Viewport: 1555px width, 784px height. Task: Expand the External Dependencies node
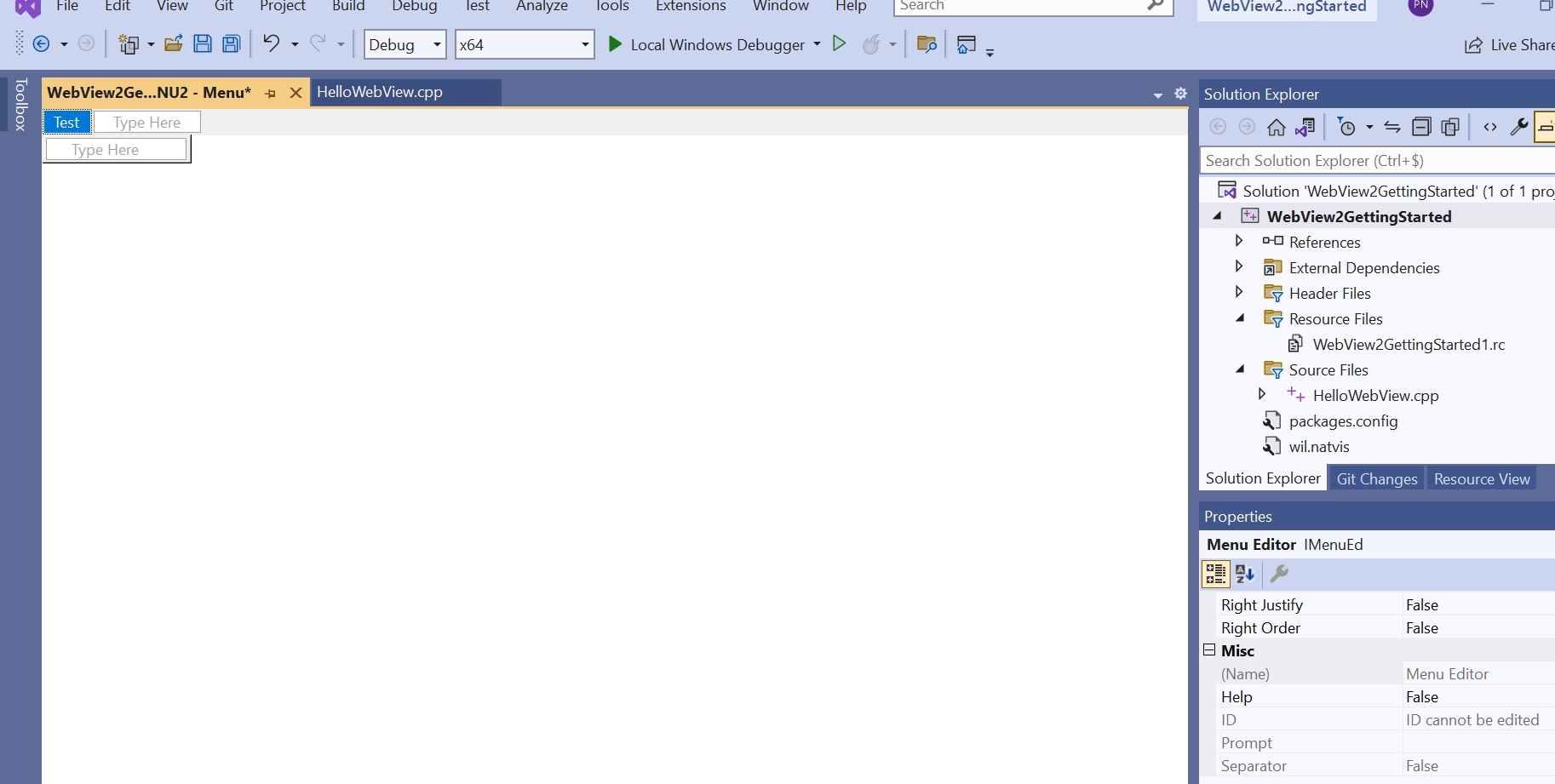(1239, 266)
